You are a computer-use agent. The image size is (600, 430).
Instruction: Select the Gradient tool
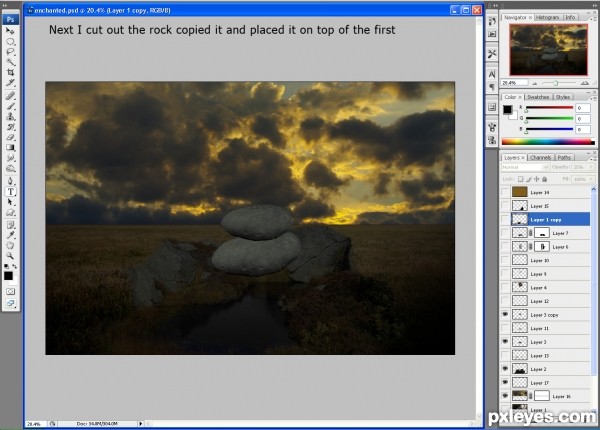(10, 147)
